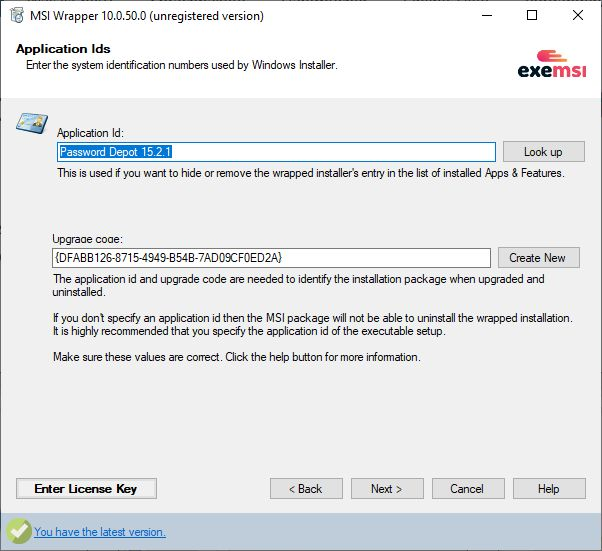Click the MSI Wrapper title bar icon
This screenshot has width=602, height=551.
(x=17, y=15)
